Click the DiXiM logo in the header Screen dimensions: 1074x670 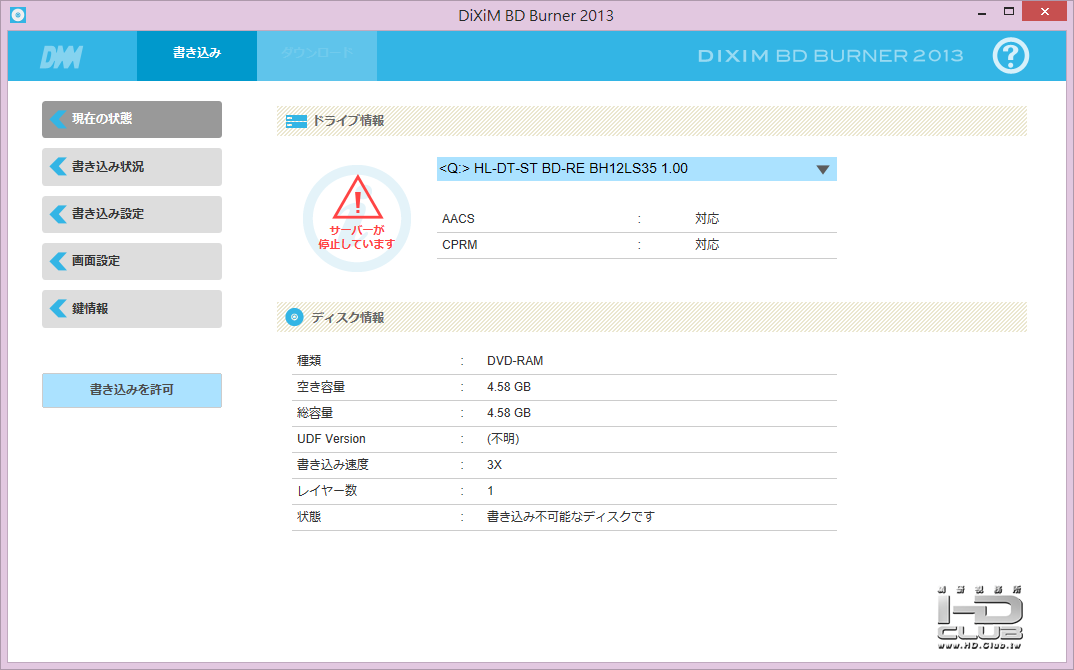[x=62, y=57]
